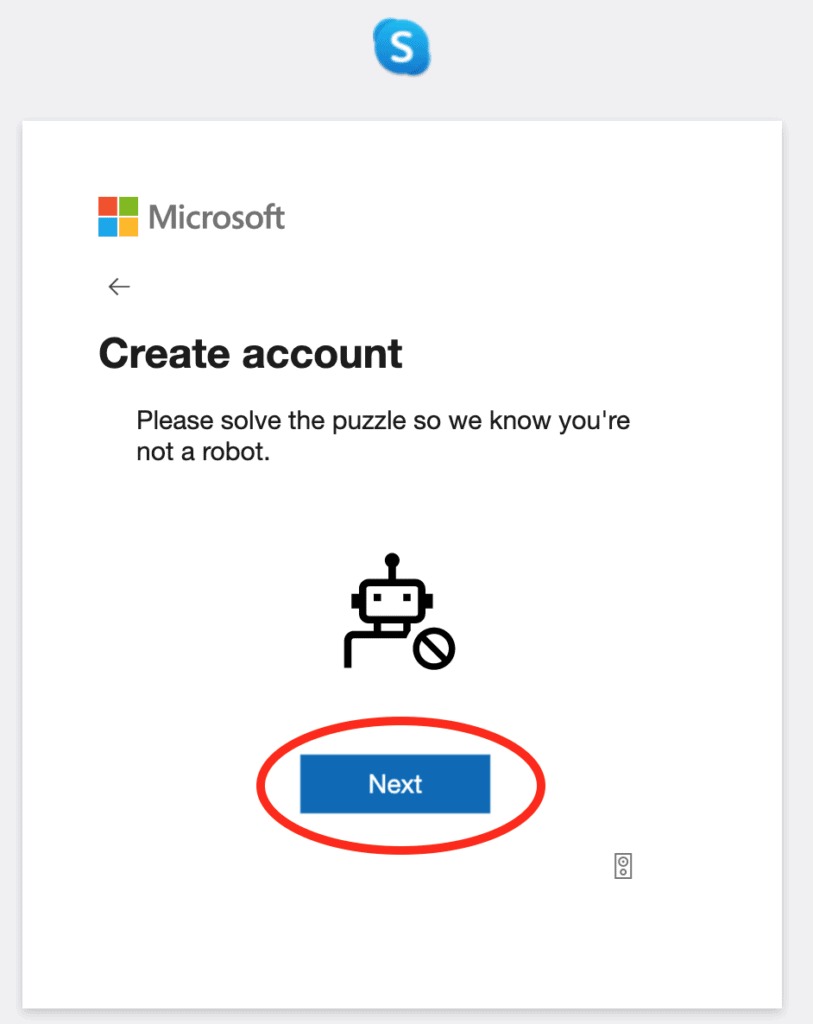
Task: Click the green square of the Microsoft logo
Action: 128,206
